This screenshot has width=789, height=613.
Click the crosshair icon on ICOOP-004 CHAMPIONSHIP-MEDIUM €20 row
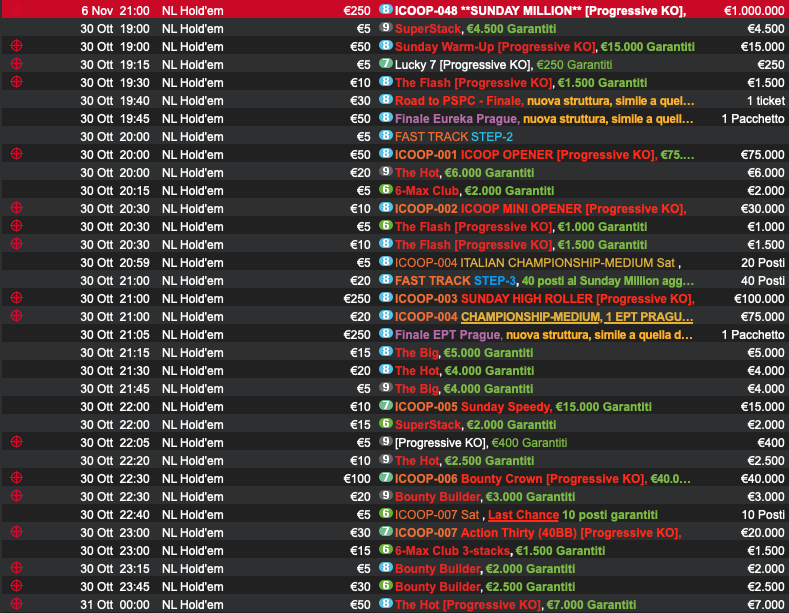pos(17,316)
